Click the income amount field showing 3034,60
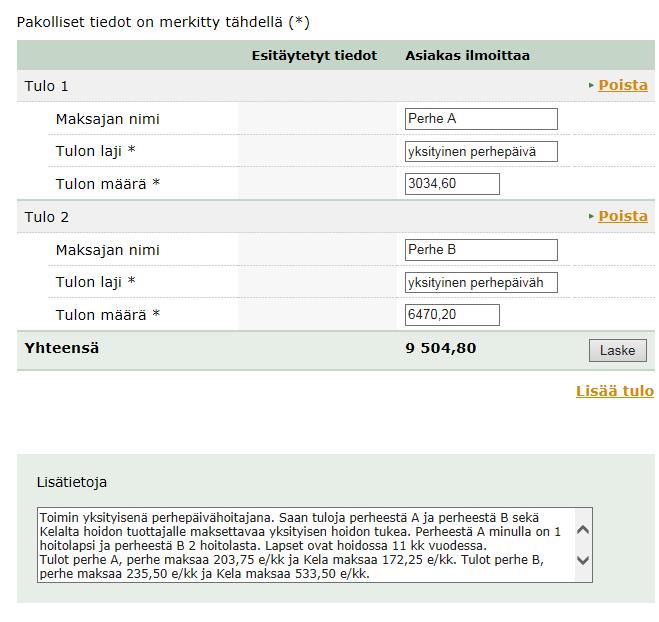This screenshot has height=622, width=659. 452,184
